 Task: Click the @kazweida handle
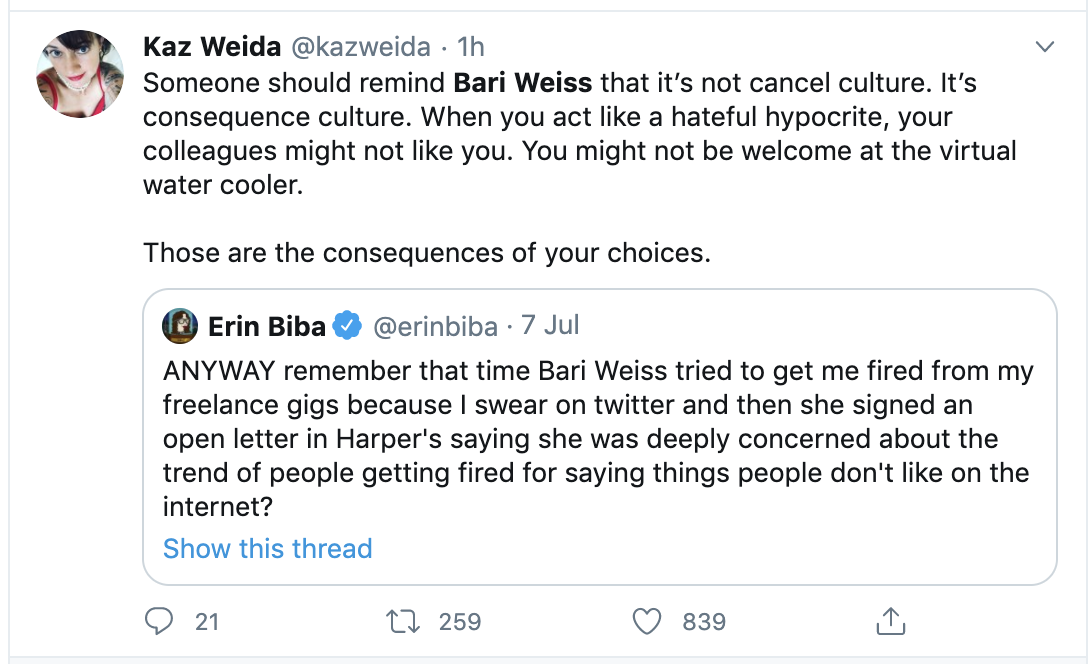360,46
